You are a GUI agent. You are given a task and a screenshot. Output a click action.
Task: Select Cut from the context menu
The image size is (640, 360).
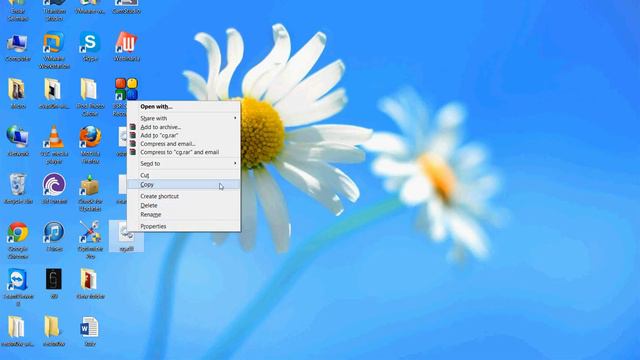point(184,176)
